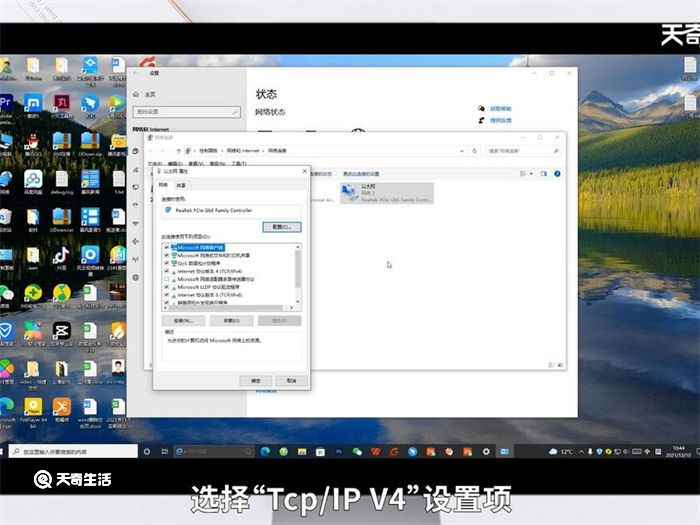Toggle QoS Packet Scheduler checkbox
This screenshot has width=700, height=525.
pos(167,263)
